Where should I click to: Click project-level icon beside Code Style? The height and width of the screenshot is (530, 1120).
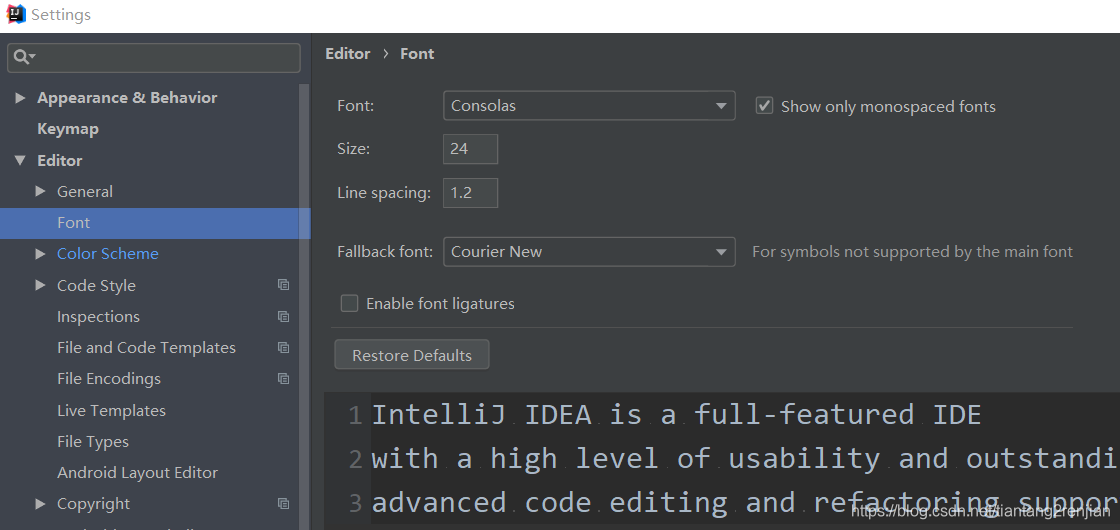284,284
